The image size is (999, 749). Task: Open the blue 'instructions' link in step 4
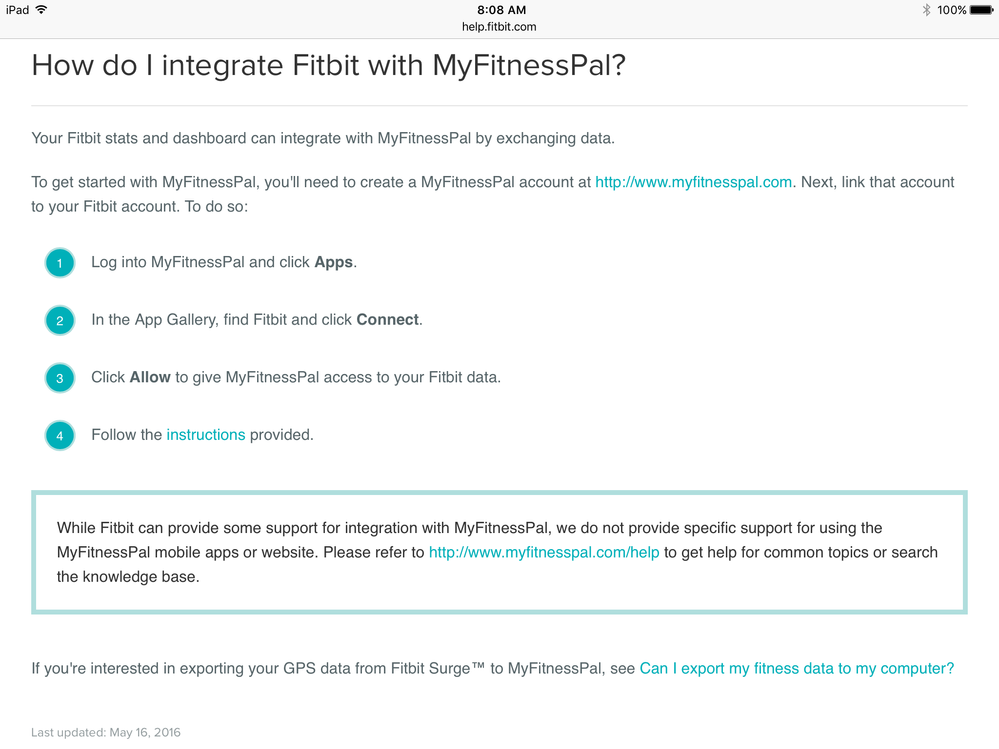(206, 434)
